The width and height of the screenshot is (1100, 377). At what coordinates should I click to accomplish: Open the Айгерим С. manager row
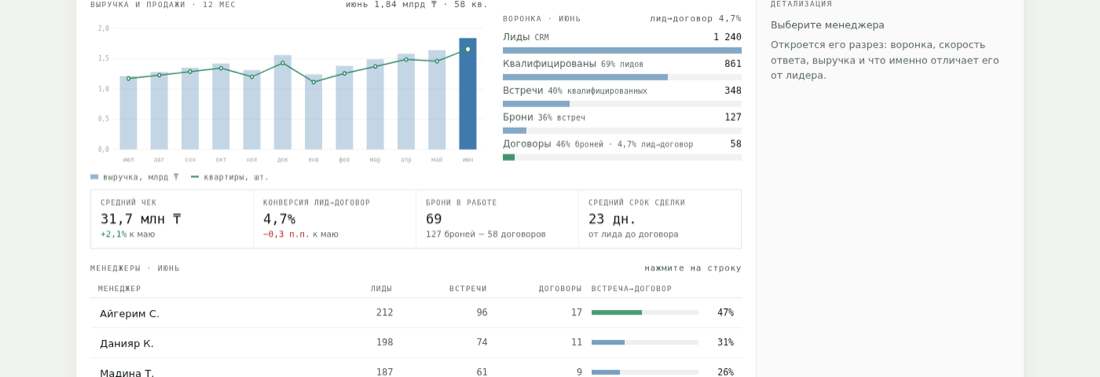[x=416, y=313]
